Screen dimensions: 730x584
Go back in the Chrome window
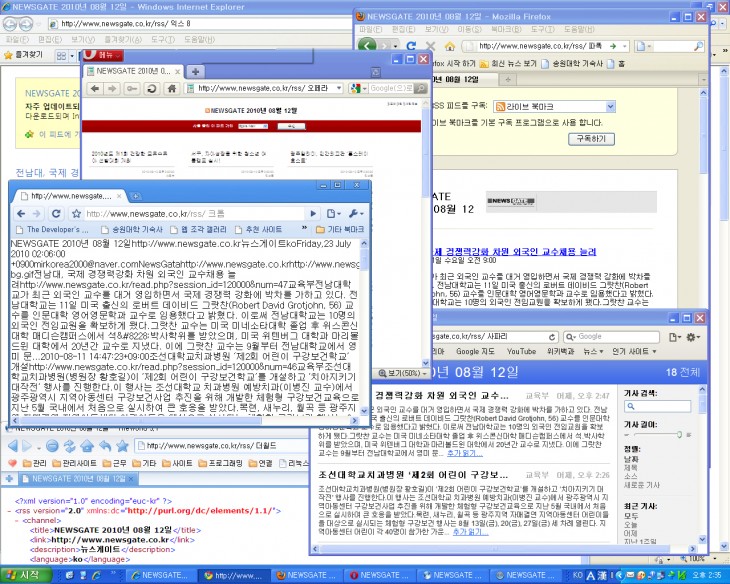point(21,213)
